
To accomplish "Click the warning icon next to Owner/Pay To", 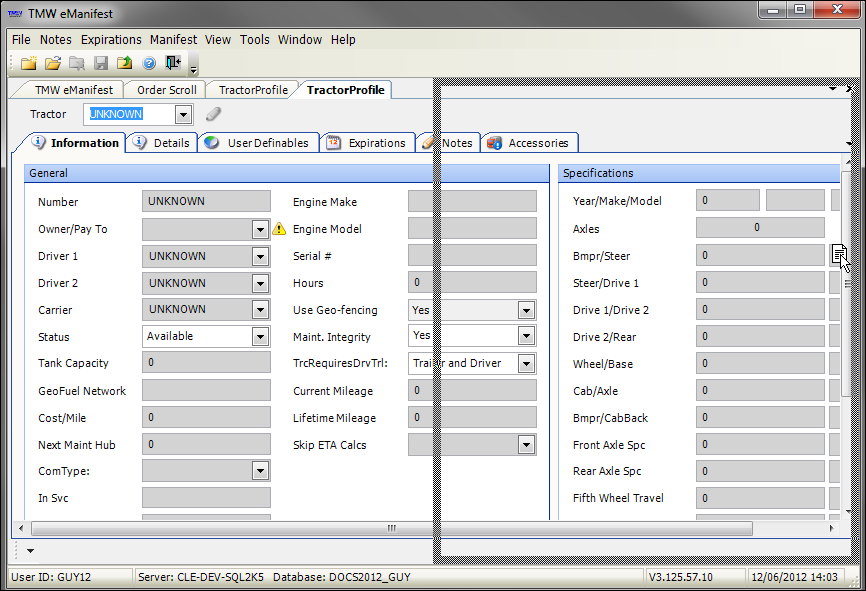I will click(x=280, y=229).
